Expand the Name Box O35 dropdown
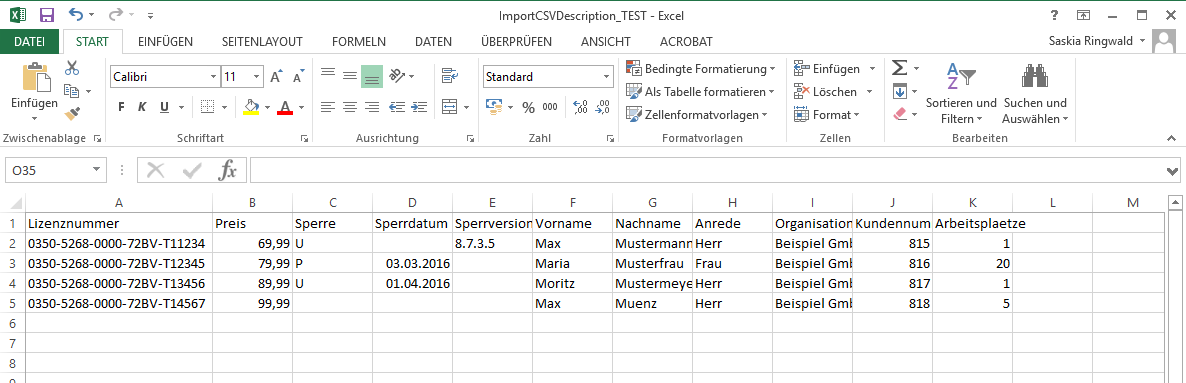1186x383 pixels. (96, 170)
